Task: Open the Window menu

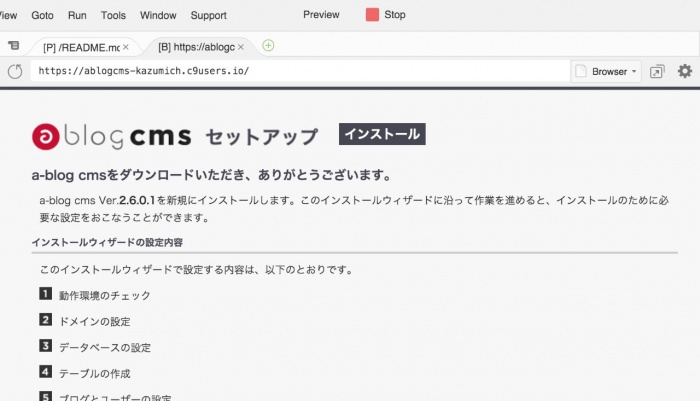Action: click(158, 16)
